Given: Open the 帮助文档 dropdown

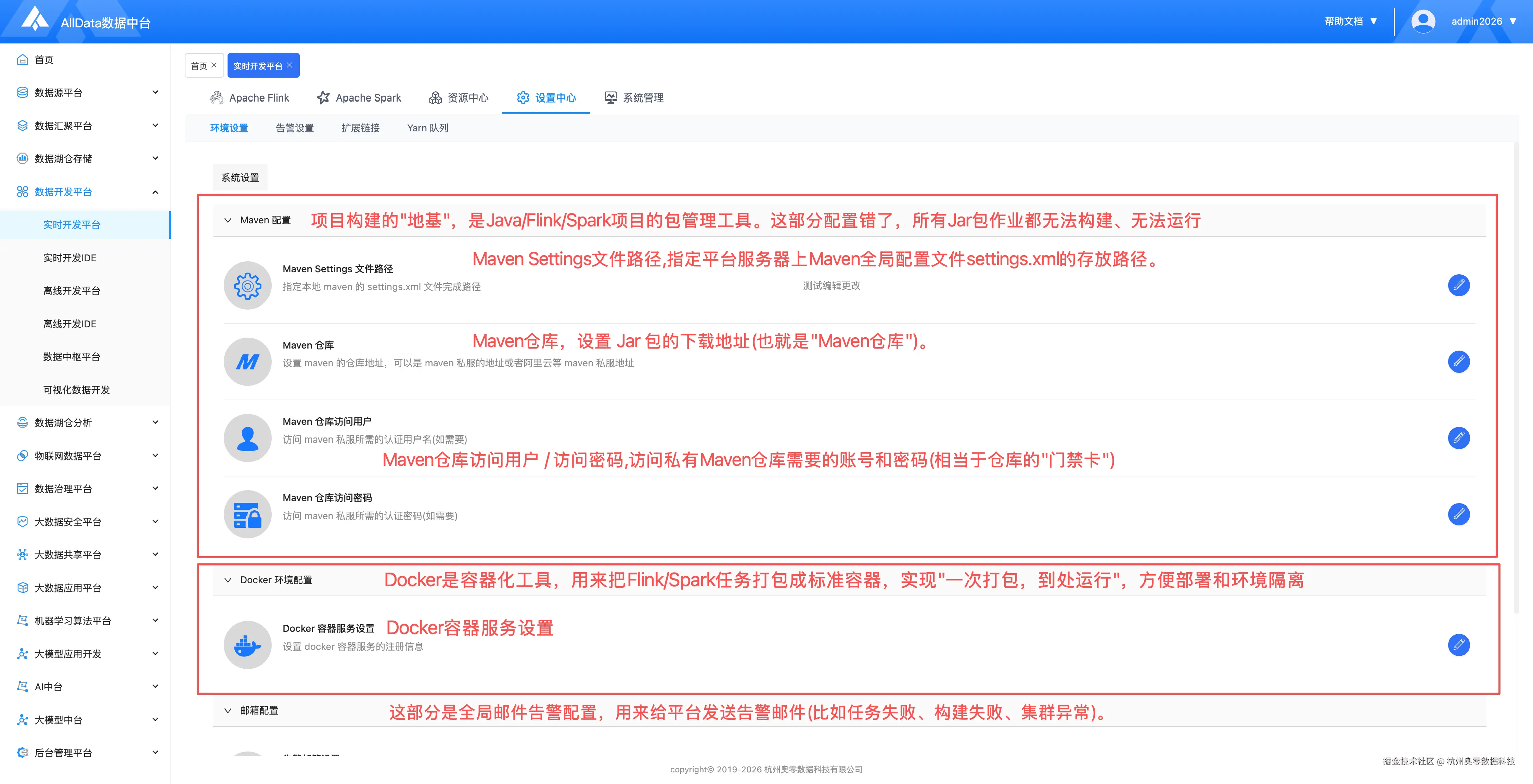Looking at the screenshot, I should point(1351,22).
